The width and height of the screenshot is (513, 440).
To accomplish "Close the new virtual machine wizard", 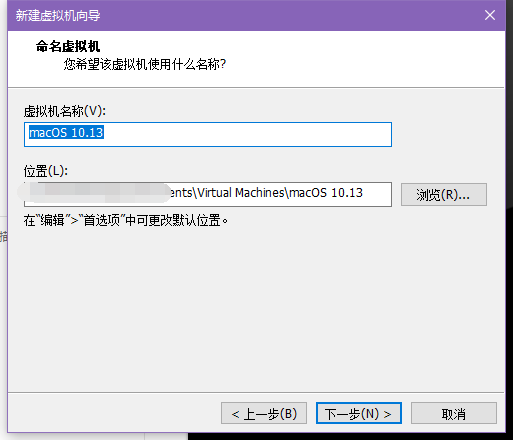I will [490, 15].
